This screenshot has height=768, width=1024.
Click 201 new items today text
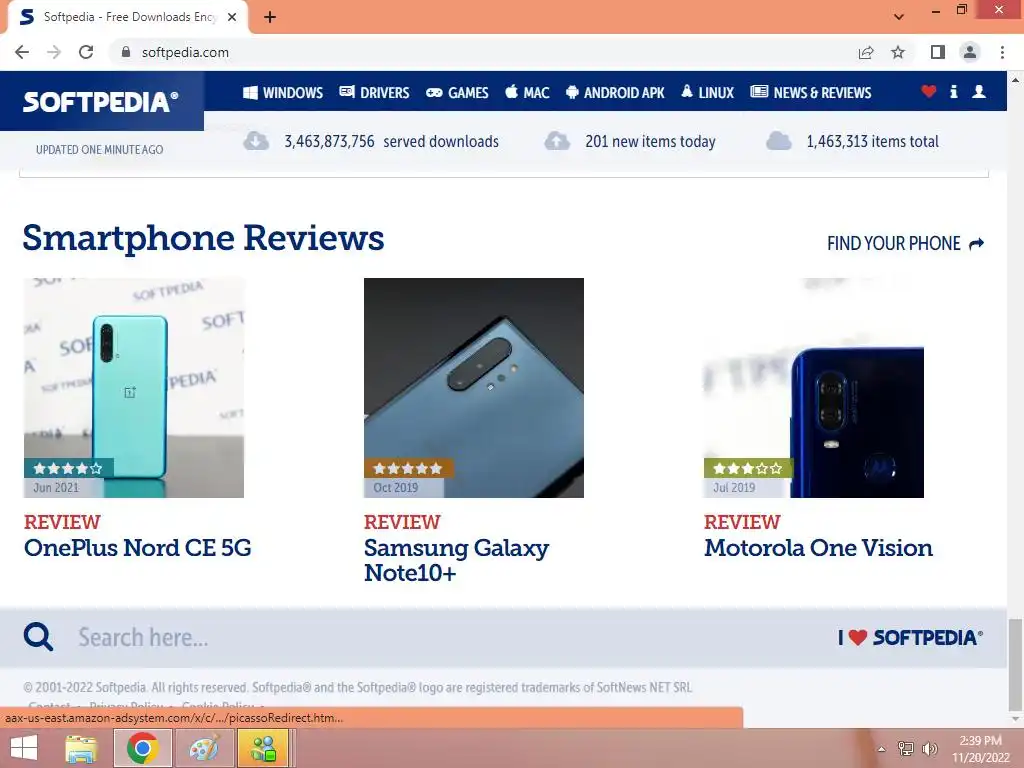(x=650, y=142)
